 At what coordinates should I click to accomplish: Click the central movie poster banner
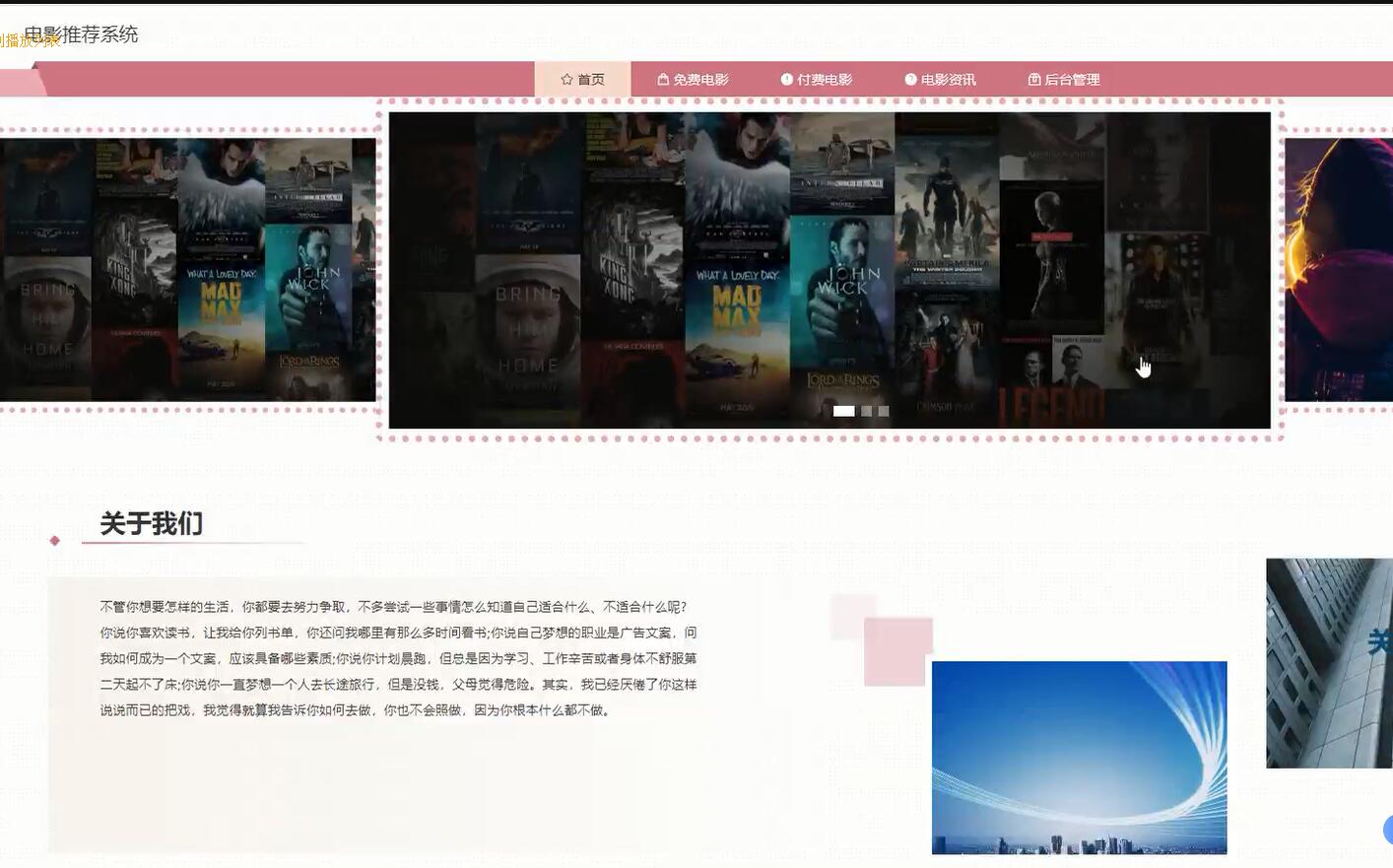pyautogui.click(x=829, y=270)
